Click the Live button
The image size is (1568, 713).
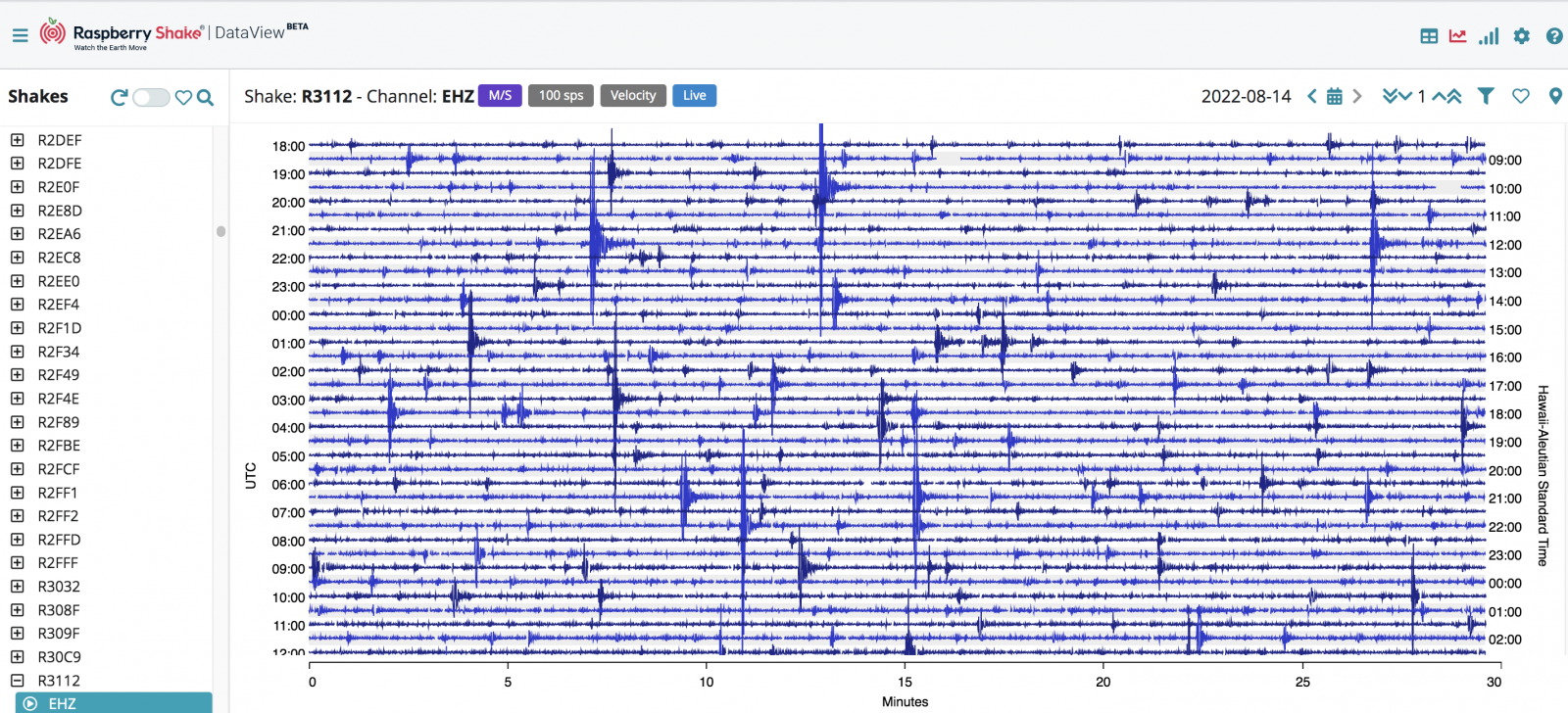pos(694,95)
